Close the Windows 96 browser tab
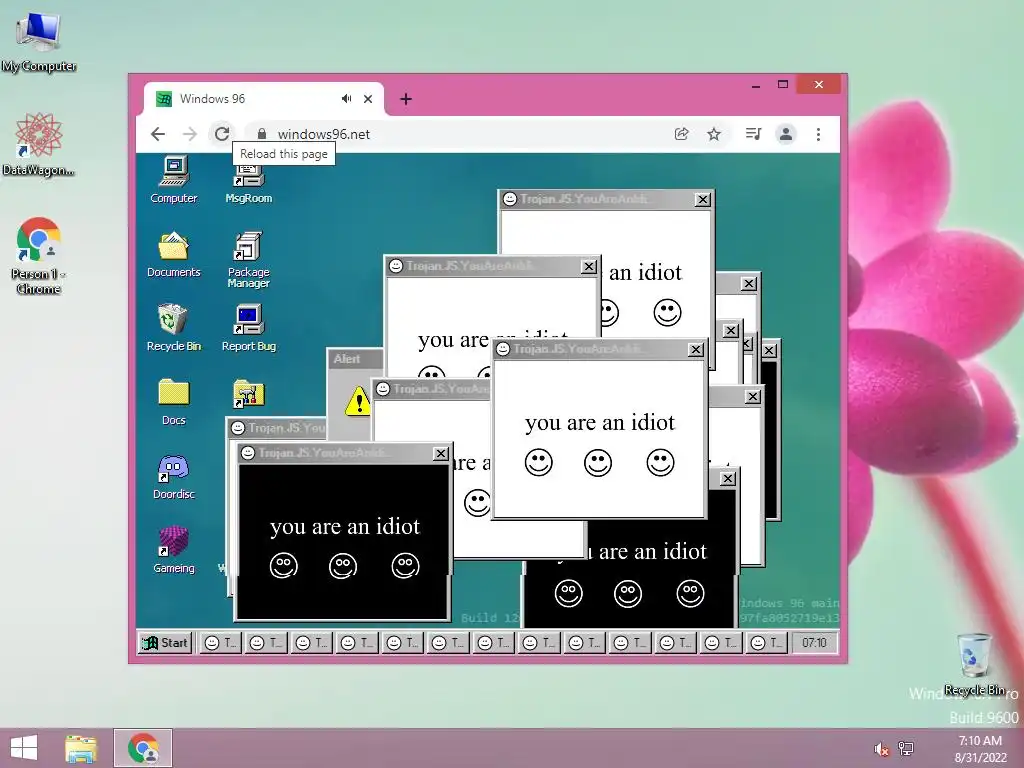Image resolution: width=1024 pixels, height=768 pixels. point(368,99)
